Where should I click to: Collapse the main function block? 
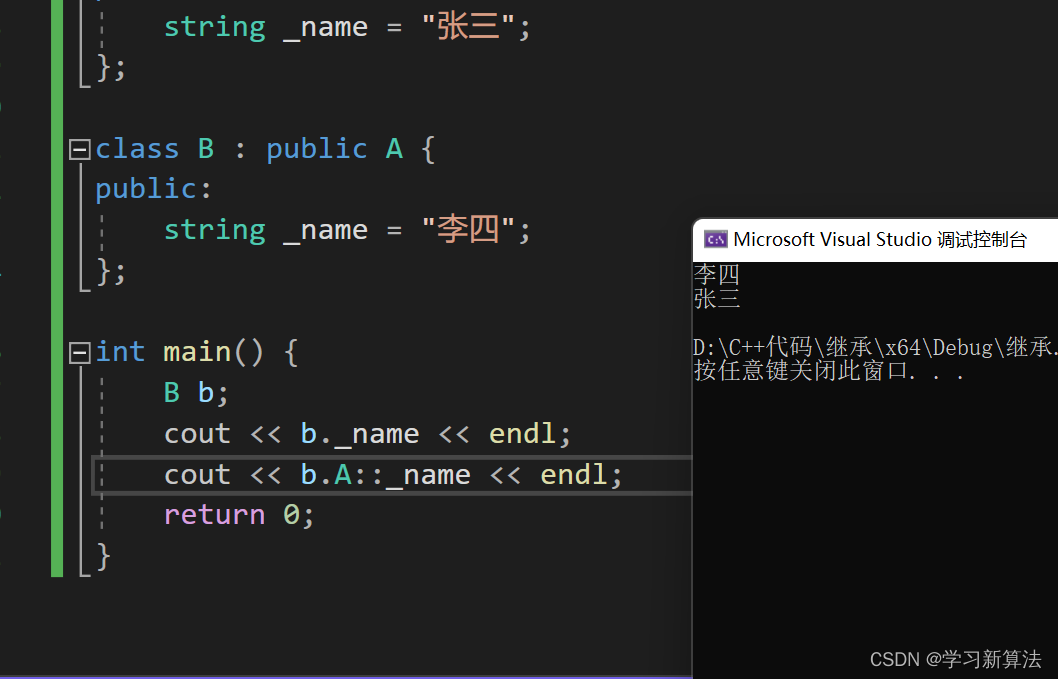(80, 352)
